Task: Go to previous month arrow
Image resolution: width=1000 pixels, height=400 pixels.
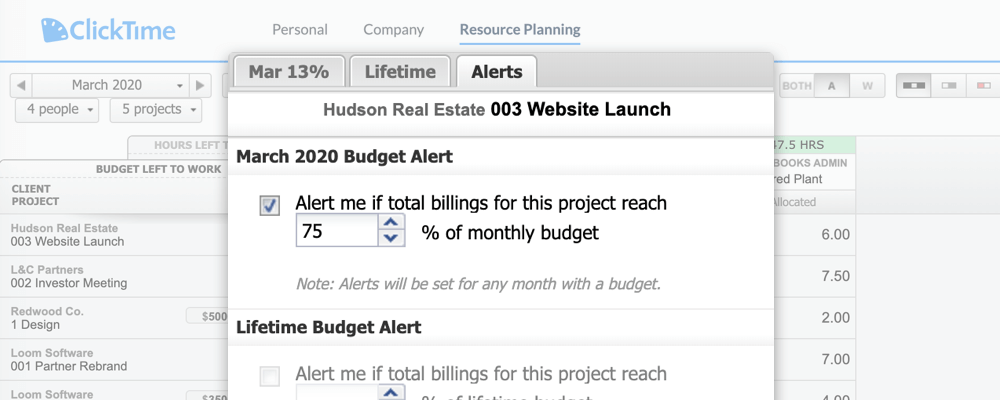Action: 22,85
